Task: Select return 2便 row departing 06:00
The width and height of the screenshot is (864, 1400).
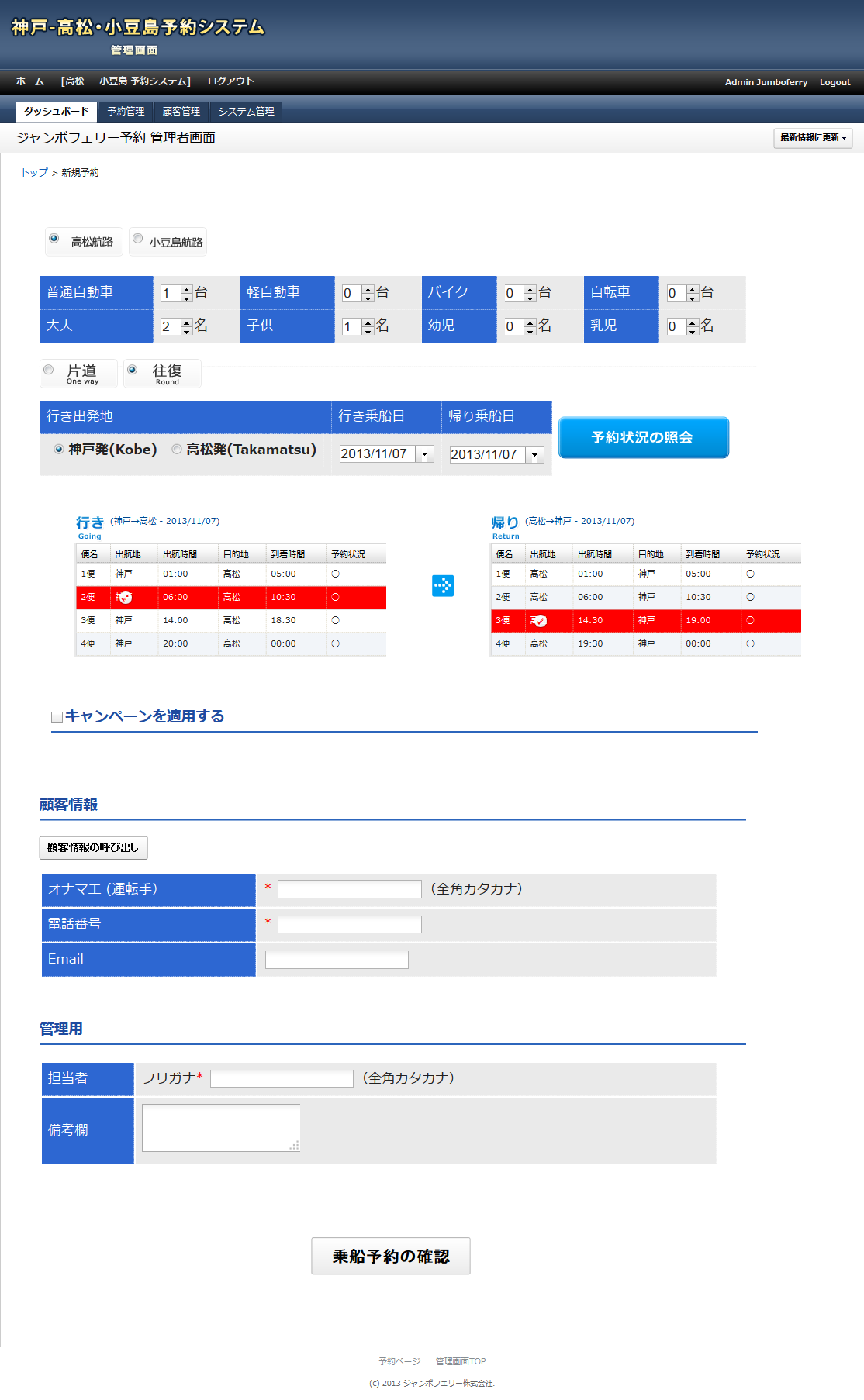Action: click(646, 598)
